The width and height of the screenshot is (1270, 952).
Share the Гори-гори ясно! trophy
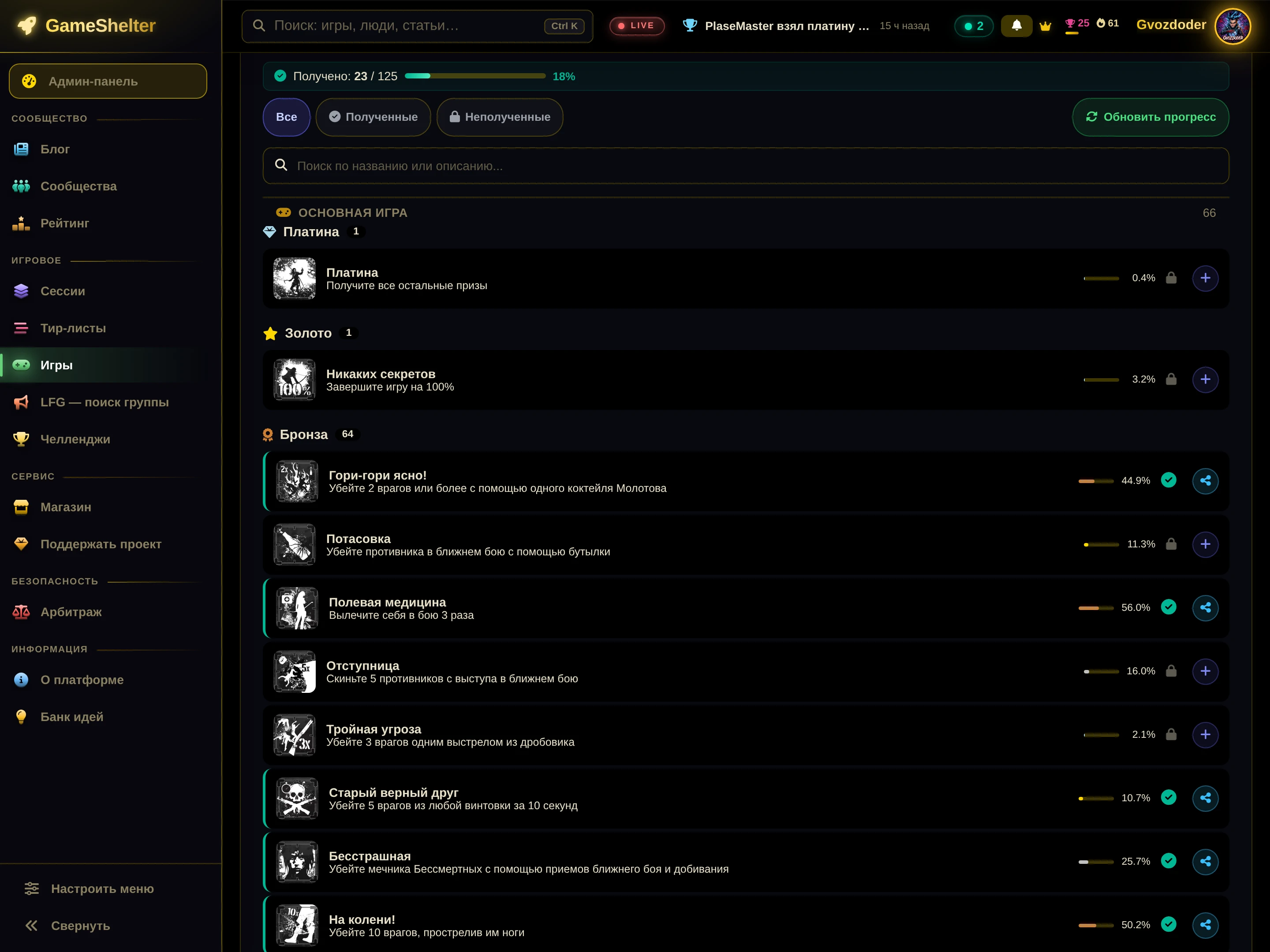1205,480
